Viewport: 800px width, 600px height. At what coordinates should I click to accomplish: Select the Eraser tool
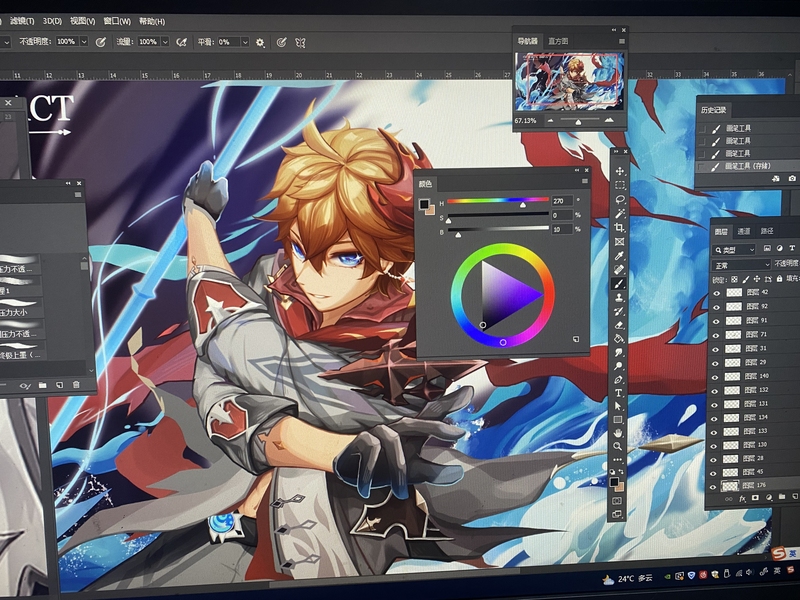pyautogui.click(x=619, y=325)
